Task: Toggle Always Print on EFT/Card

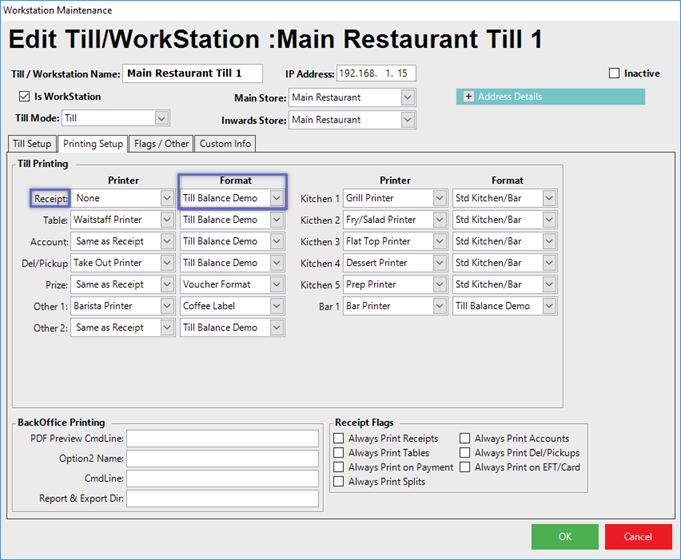Action: [465, 467]
